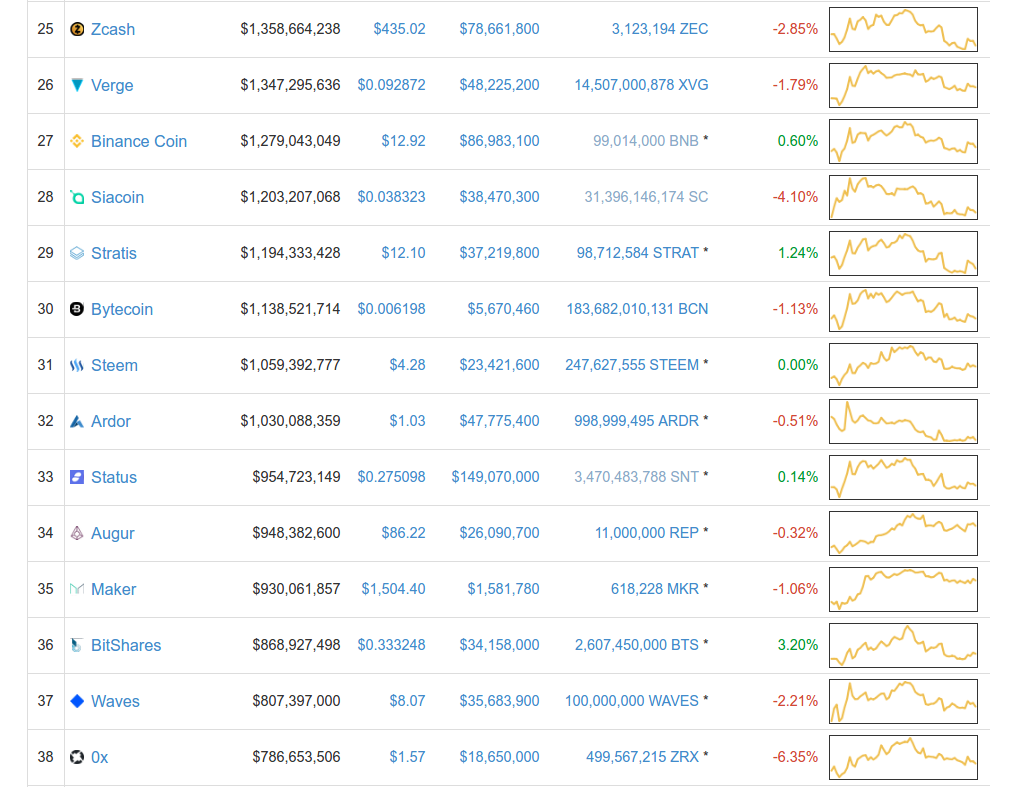Screen dimensions: 1016x787
Task: Click Zcash price $435.02
Action: pyautogui.click(x=399, y=29)
